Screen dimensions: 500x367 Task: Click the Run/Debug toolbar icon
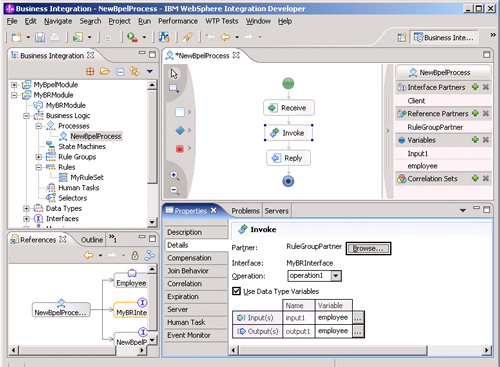132,37
